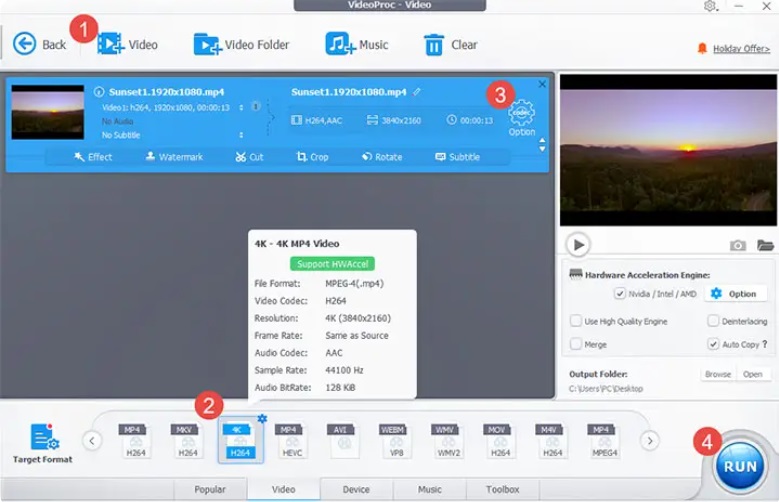Toggle the Auto Copy checkbox
This screenshot has height=502, width=779.
tap(713, 343)
